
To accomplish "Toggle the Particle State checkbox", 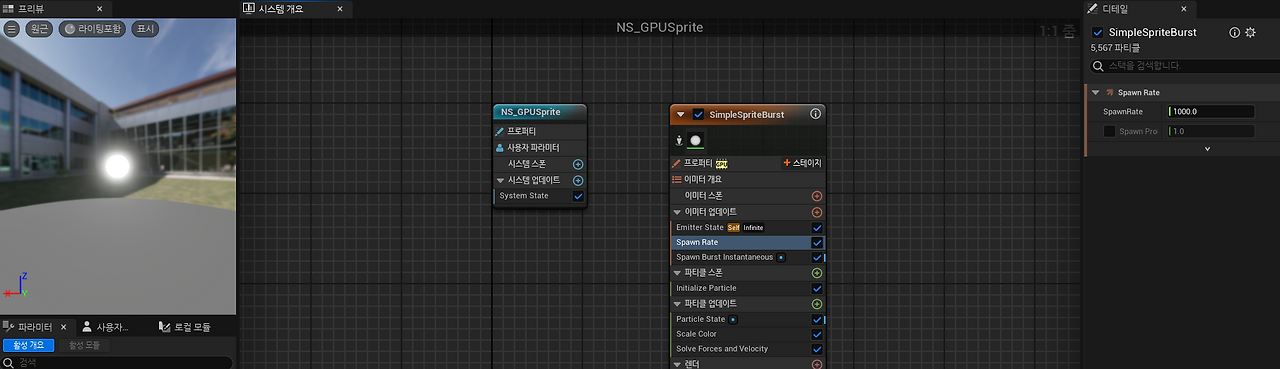I will click(x=817, y=319).
